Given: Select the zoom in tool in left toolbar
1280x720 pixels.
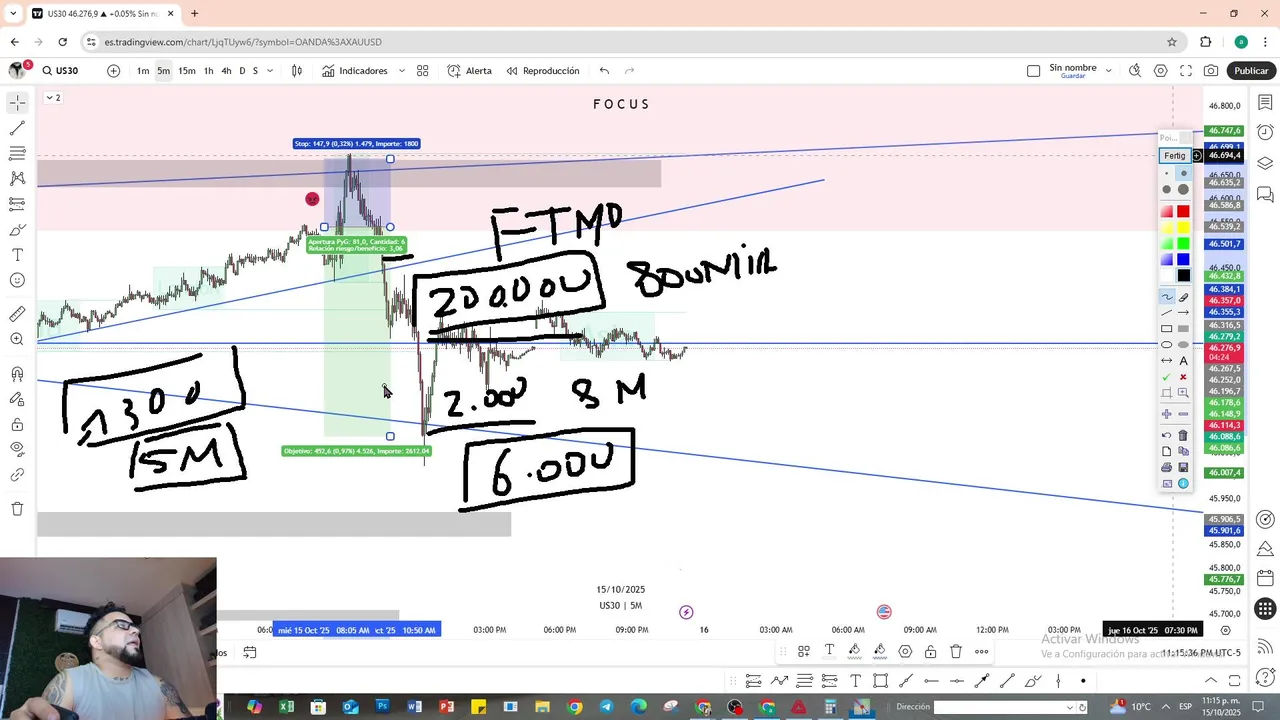Looking at the screenshot, I should (17, 340).
